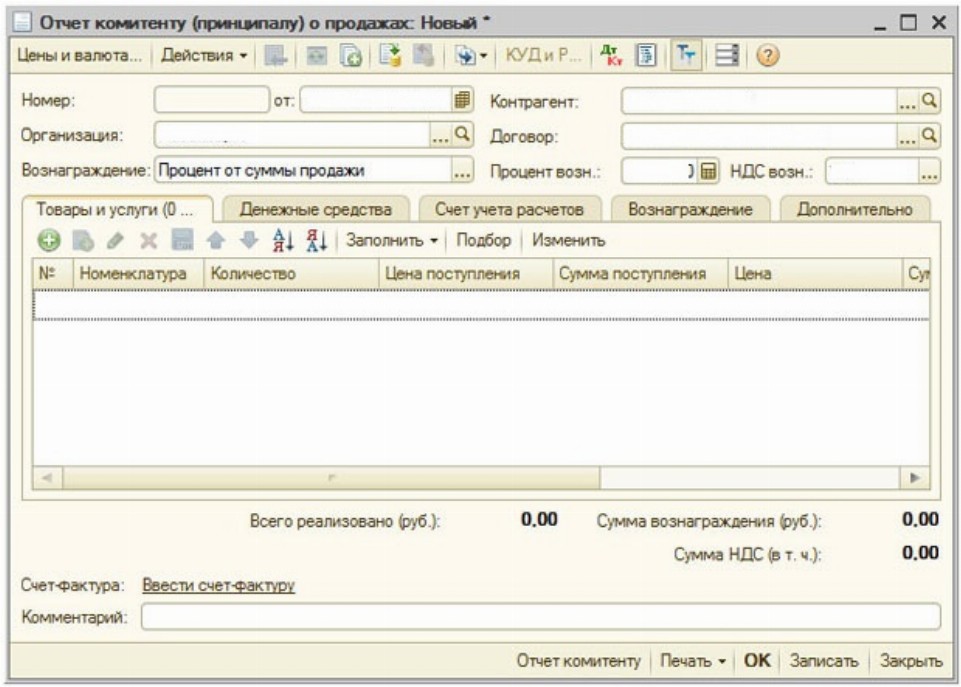Click the sort descending icon in table toolbar

pos(315,241)
